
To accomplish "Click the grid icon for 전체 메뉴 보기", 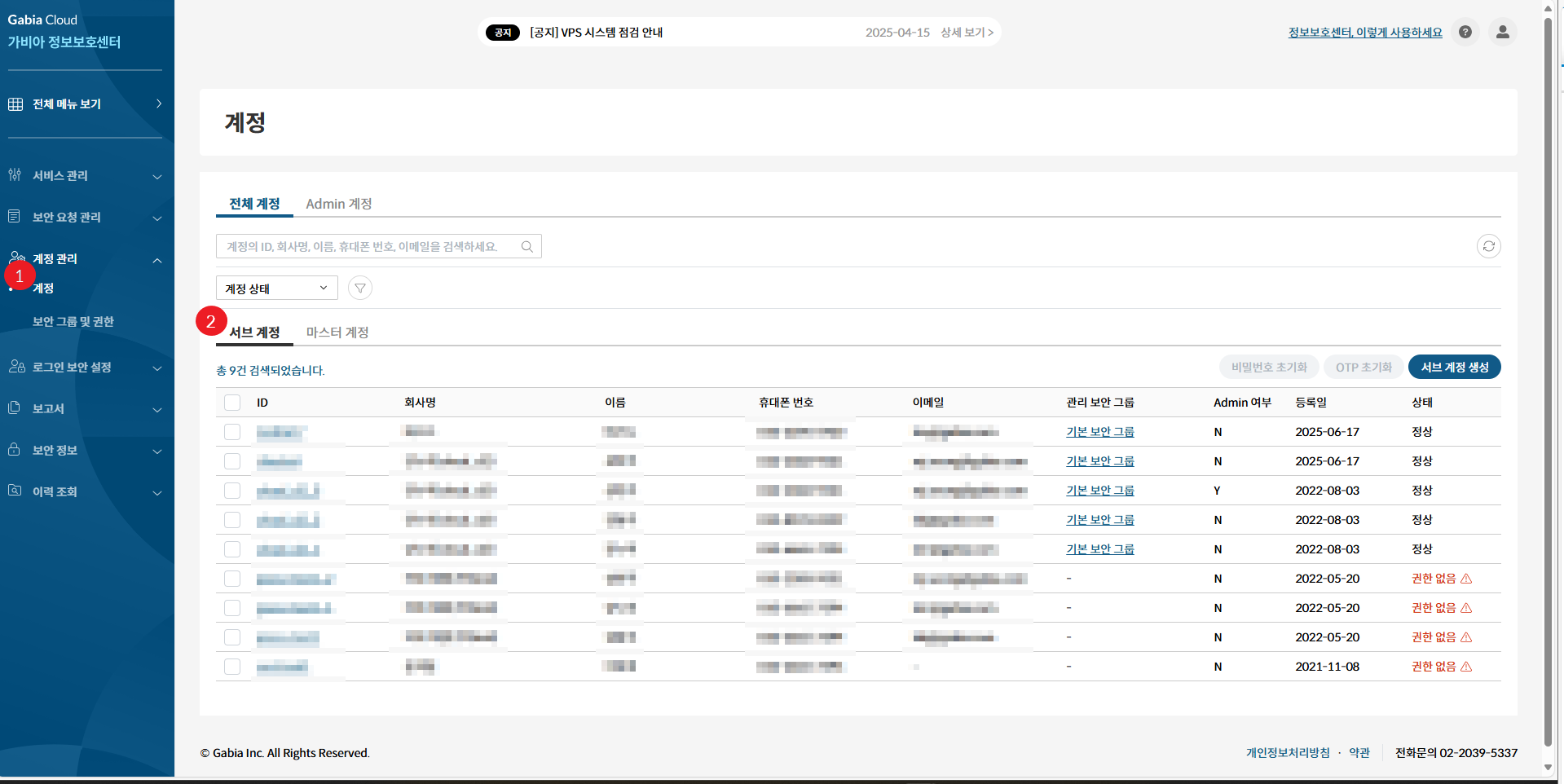I will coord(15,104).
